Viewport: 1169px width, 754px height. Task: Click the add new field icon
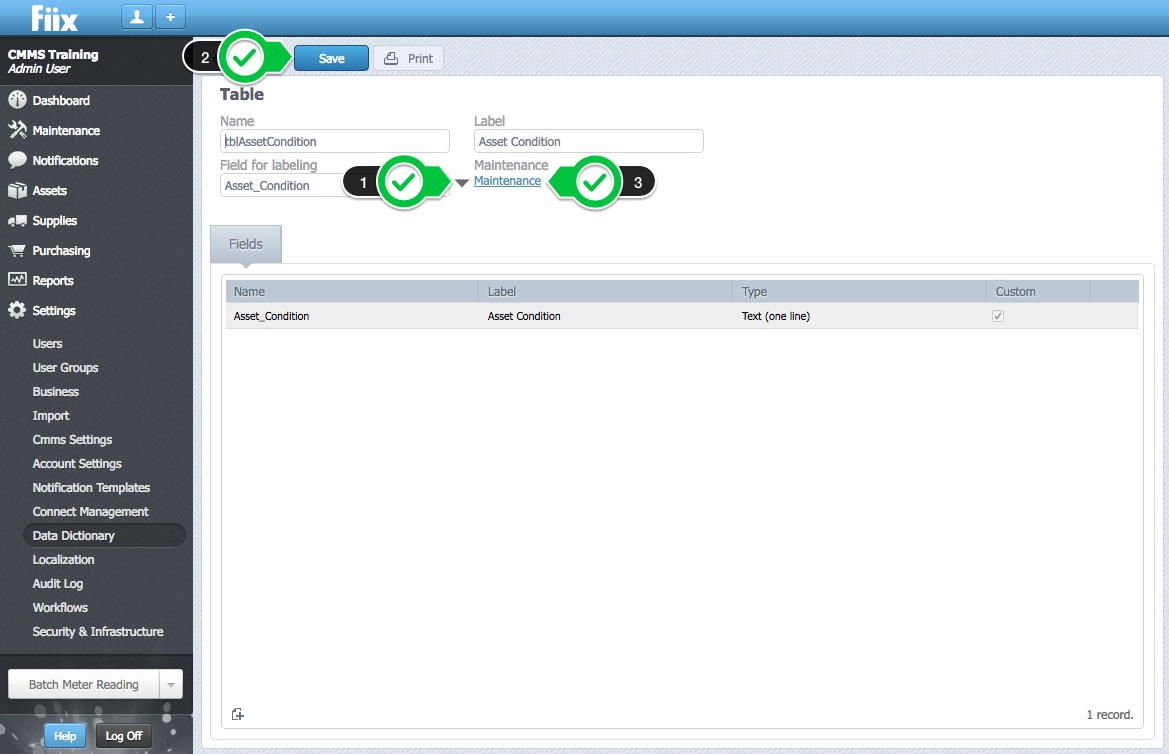tap(238, 714)
